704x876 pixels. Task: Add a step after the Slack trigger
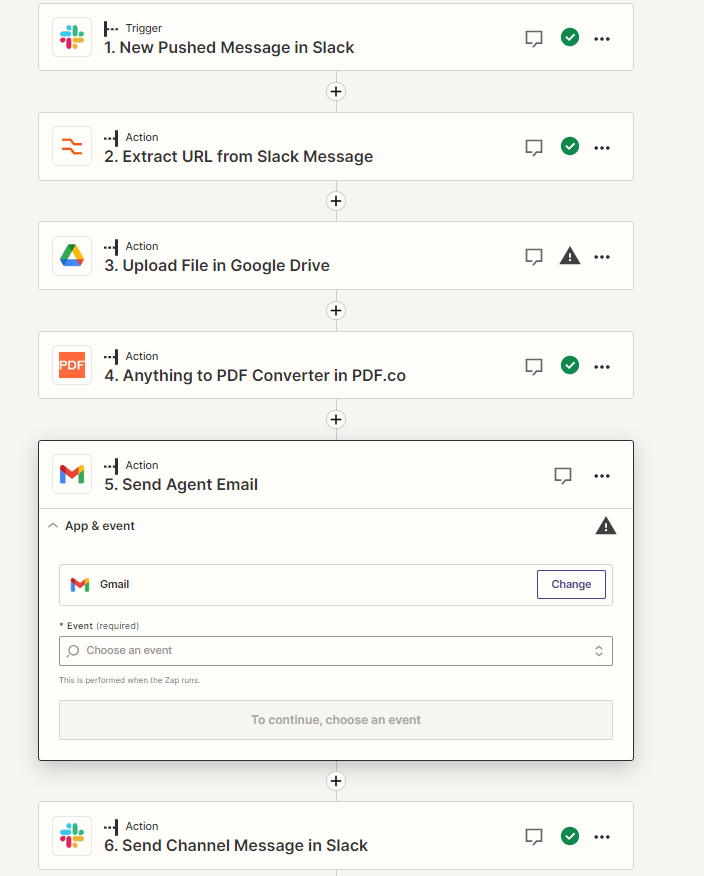tap(336, 92)
